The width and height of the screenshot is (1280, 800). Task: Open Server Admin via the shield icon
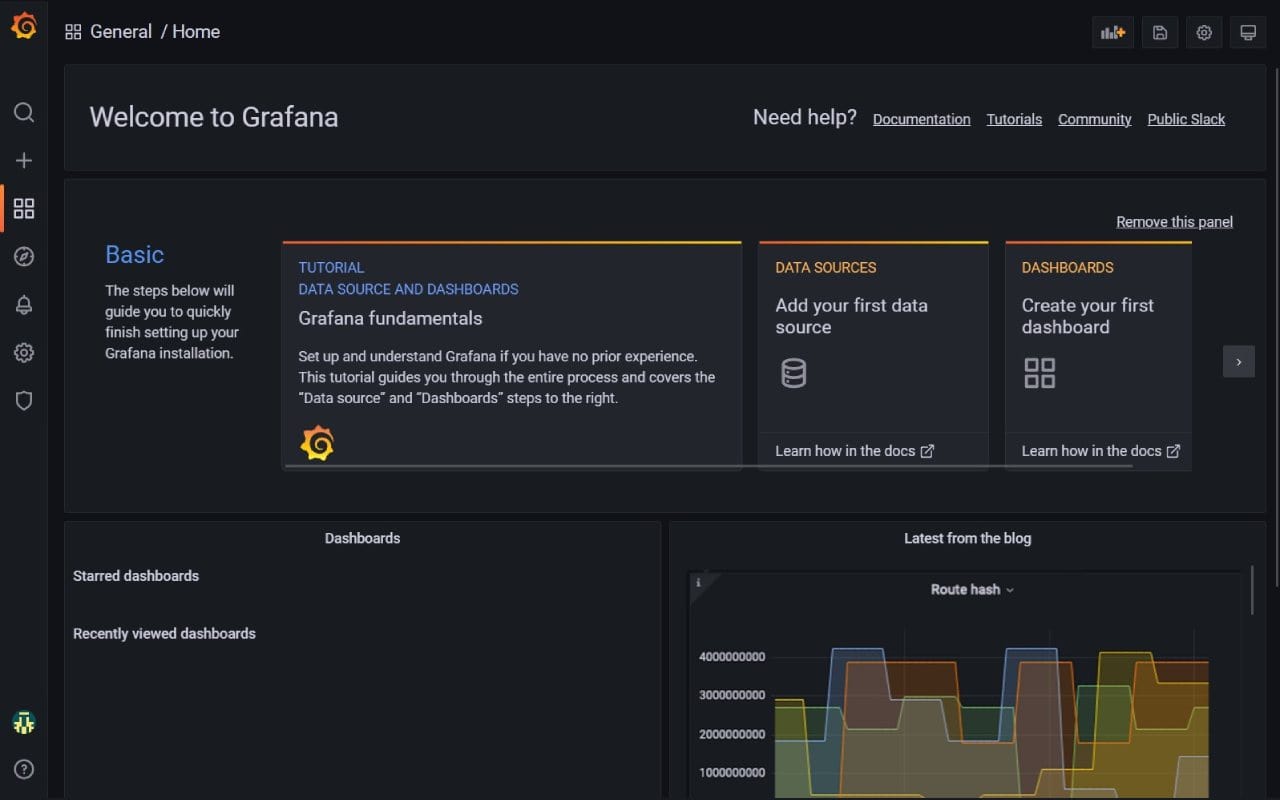click(x=24, y=400)
